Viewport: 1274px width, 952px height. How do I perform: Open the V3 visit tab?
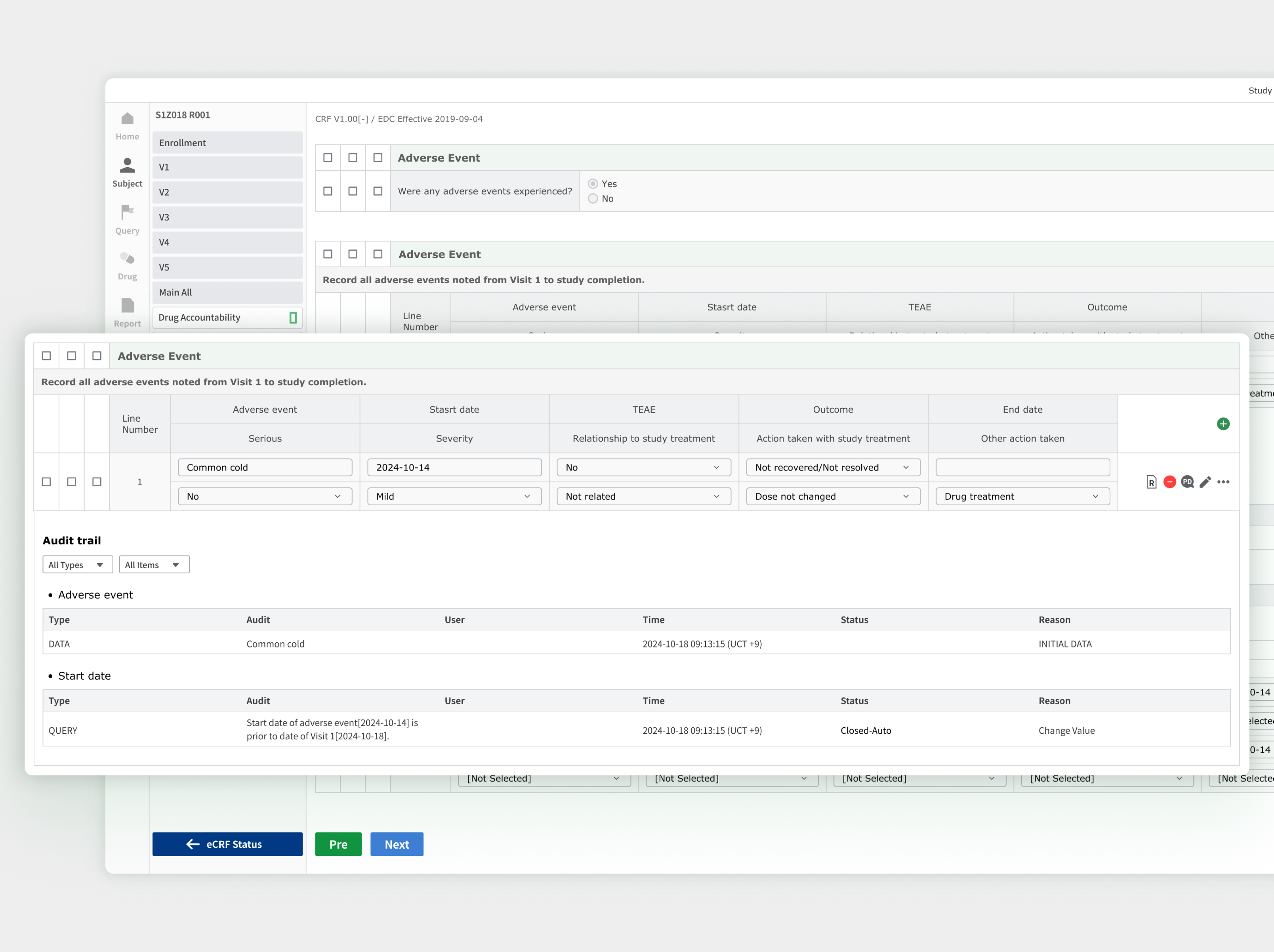(227, 217)
